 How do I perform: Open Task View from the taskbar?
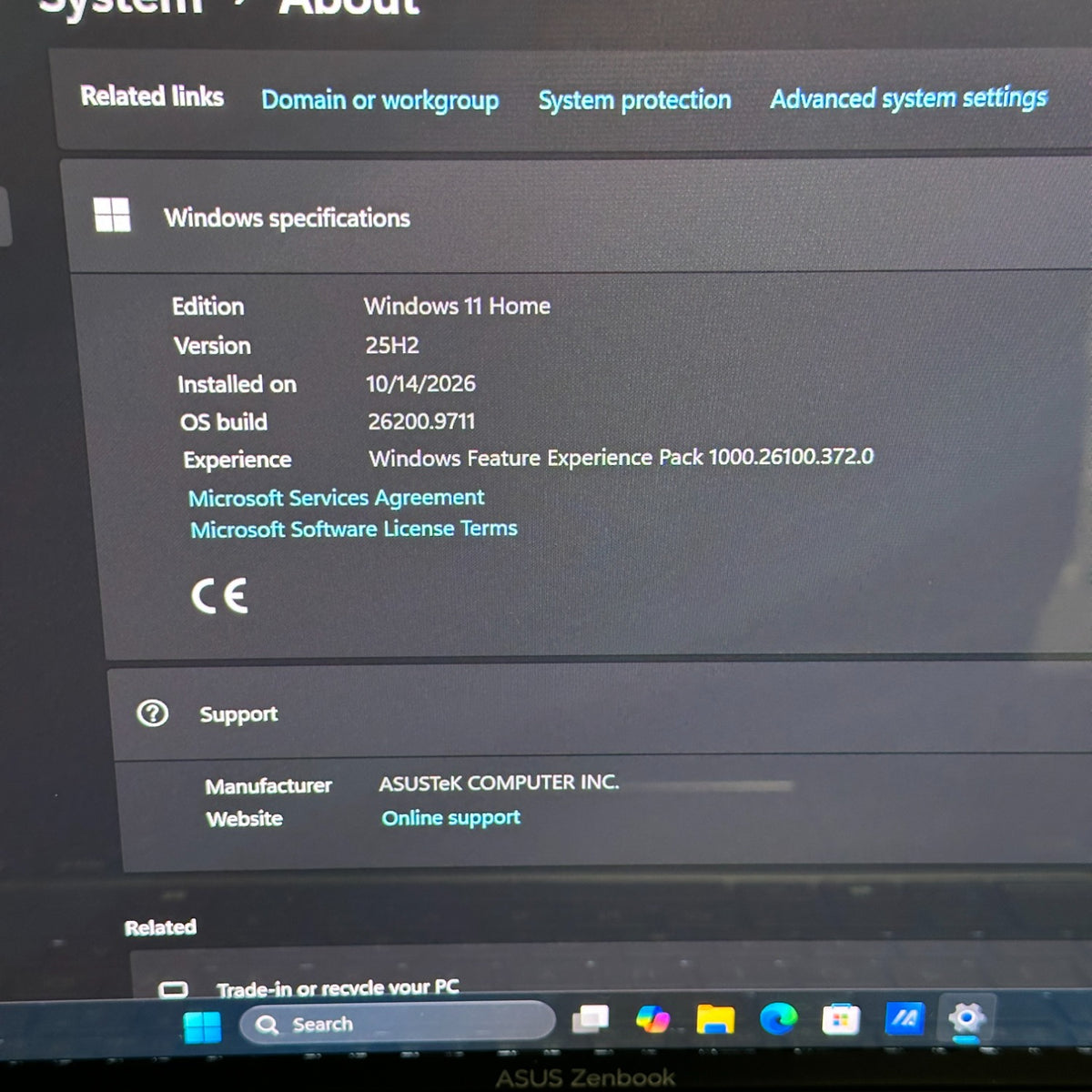point(590,1019)
